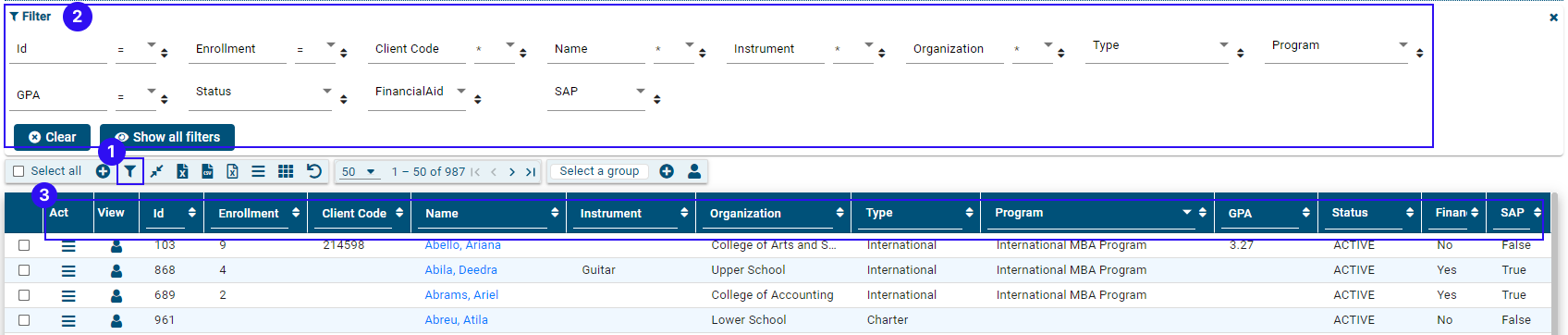Click the Client Code filter input field
Screen dimensions: 1568x335
[417, 49]
